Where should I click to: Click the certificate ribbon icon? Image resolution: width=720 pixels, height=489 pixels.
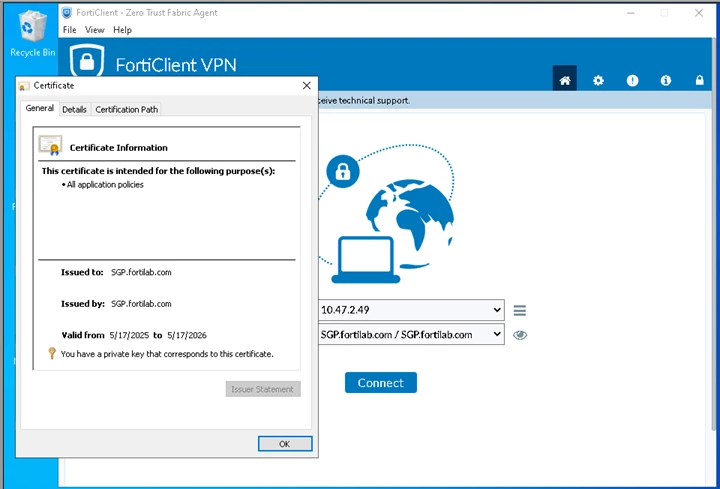click(51, 145)
